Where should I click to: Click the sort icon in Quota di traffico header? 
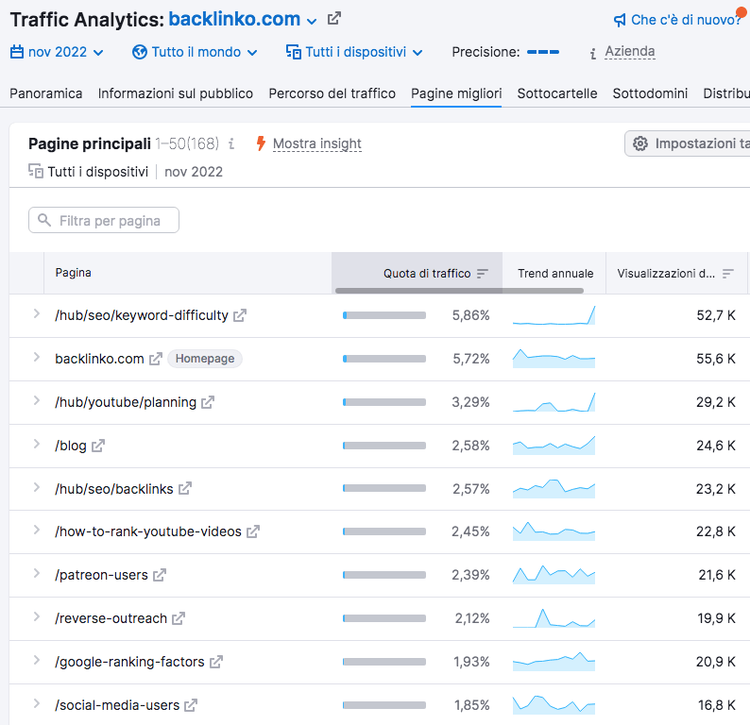483,274
